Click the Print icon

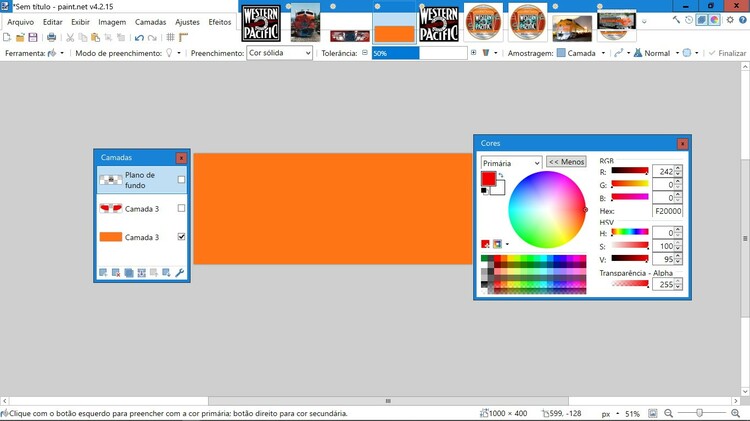point(52,37)
